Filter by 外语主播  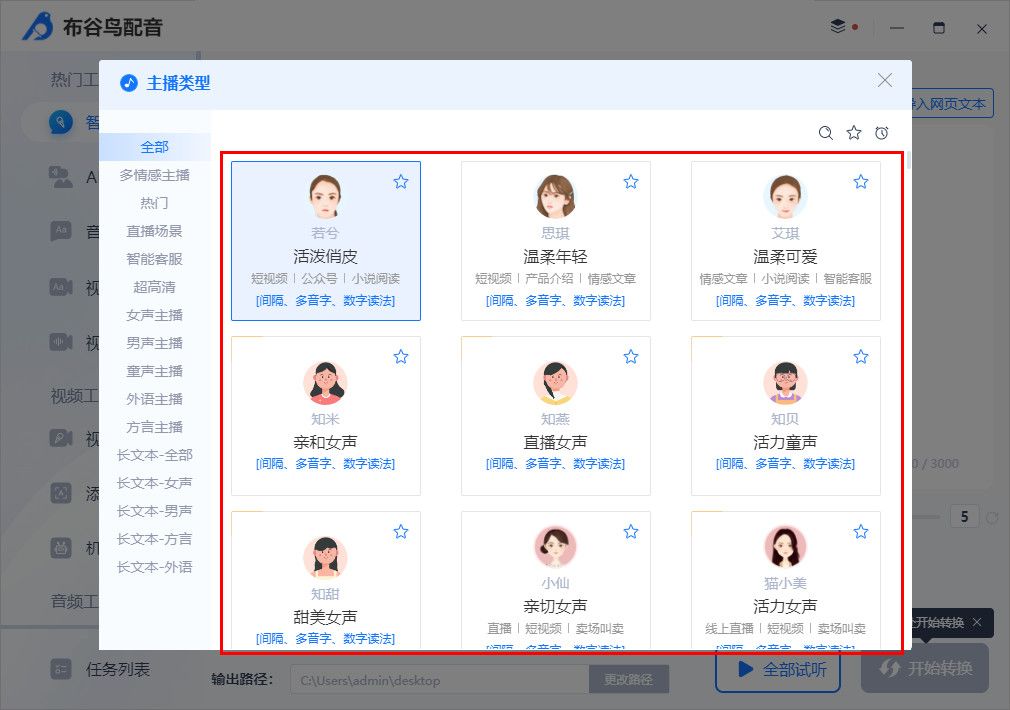155,399
